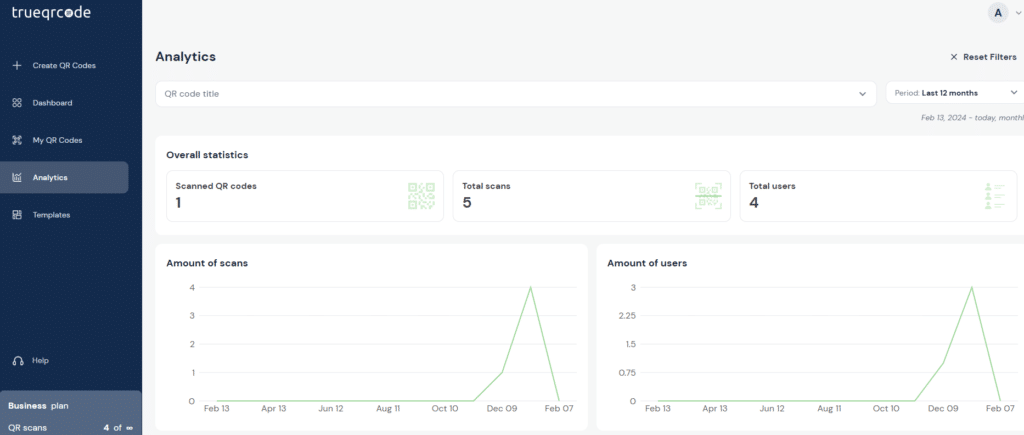Screen dimensions: 1024x435
Task: Click the Amount of scans chart title
Action: click(x=207, y=263)
